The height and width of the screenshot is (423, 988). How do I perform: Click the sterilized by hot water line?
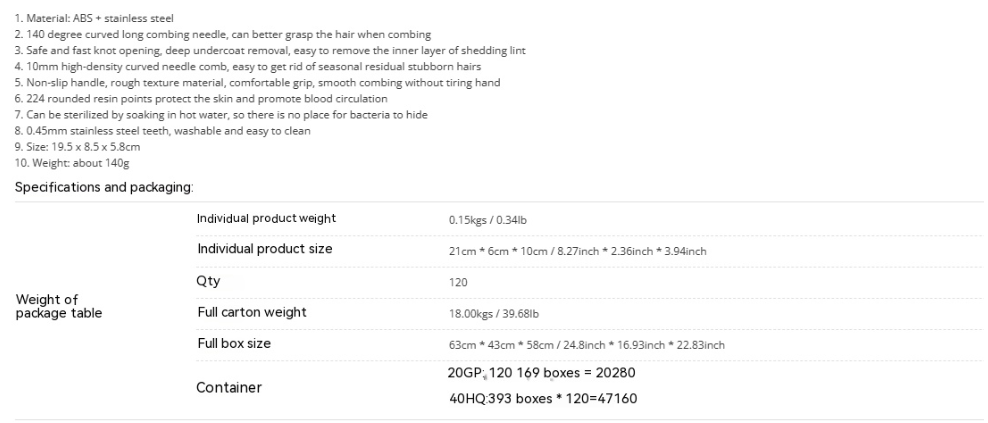click(x=222, y=115)
